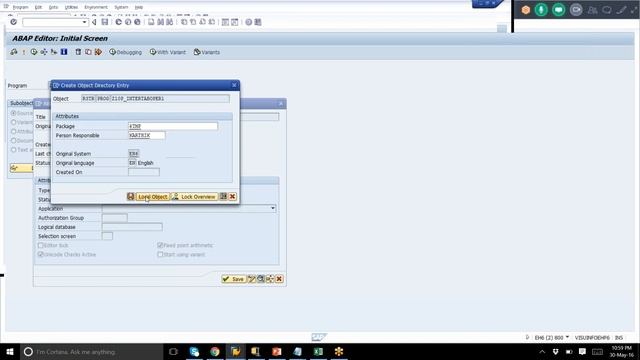Click the Cortana search box
The height and width of the screenshot is (360, 640).
[x=92, y=351]
